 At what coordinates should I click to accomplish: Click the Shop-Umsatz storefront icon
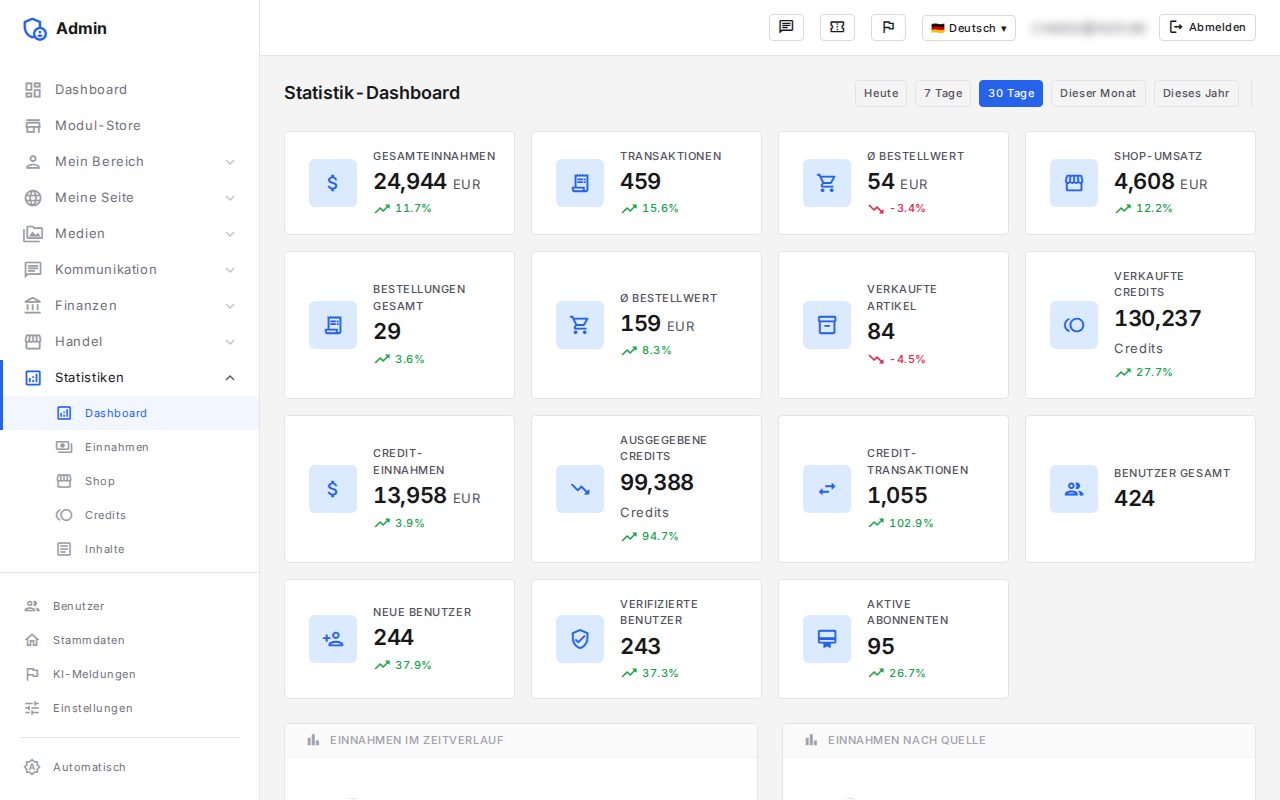click(1074, 183)
